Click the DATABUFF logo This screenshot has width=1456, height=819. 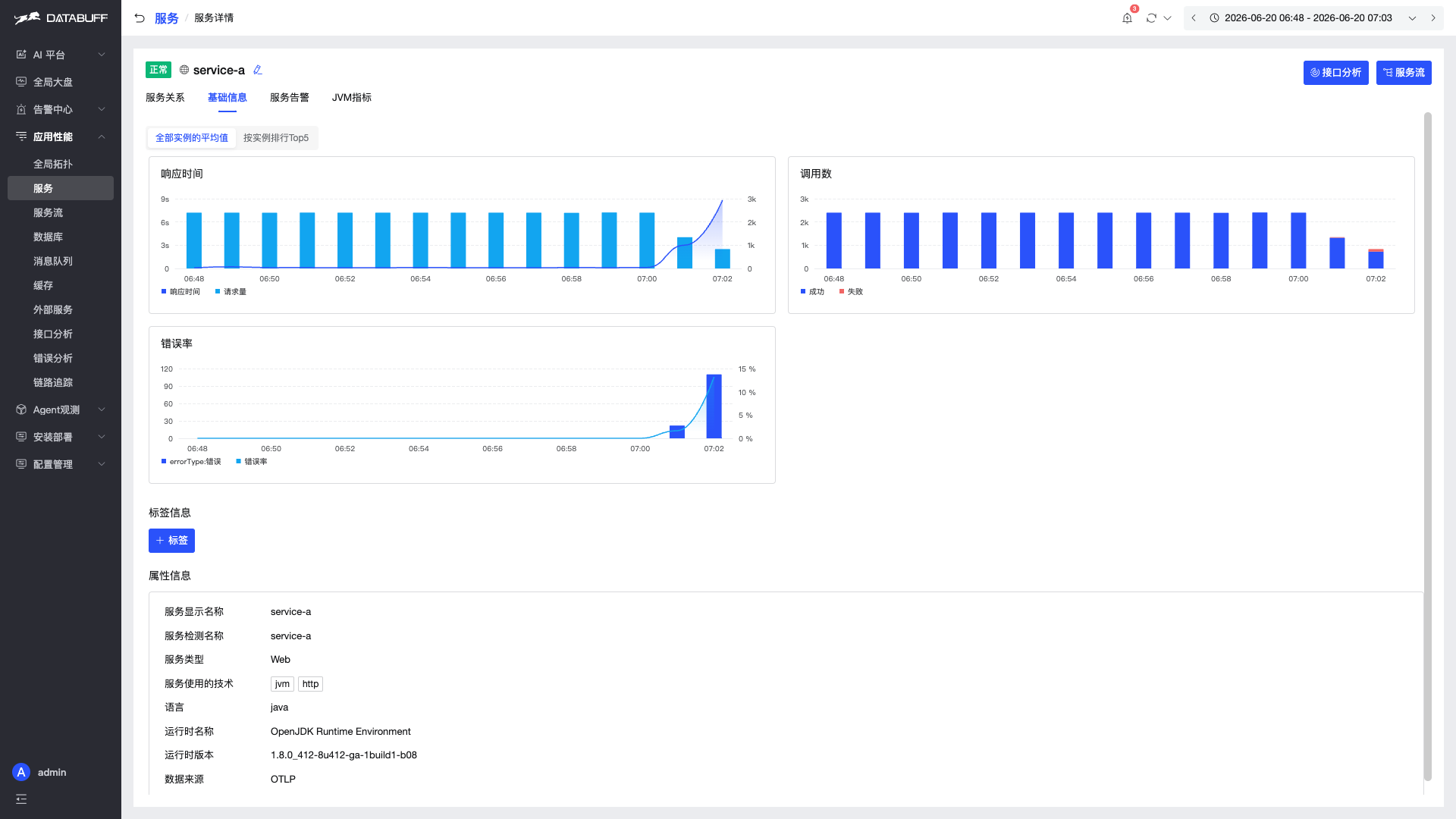(x=61, y=17)
